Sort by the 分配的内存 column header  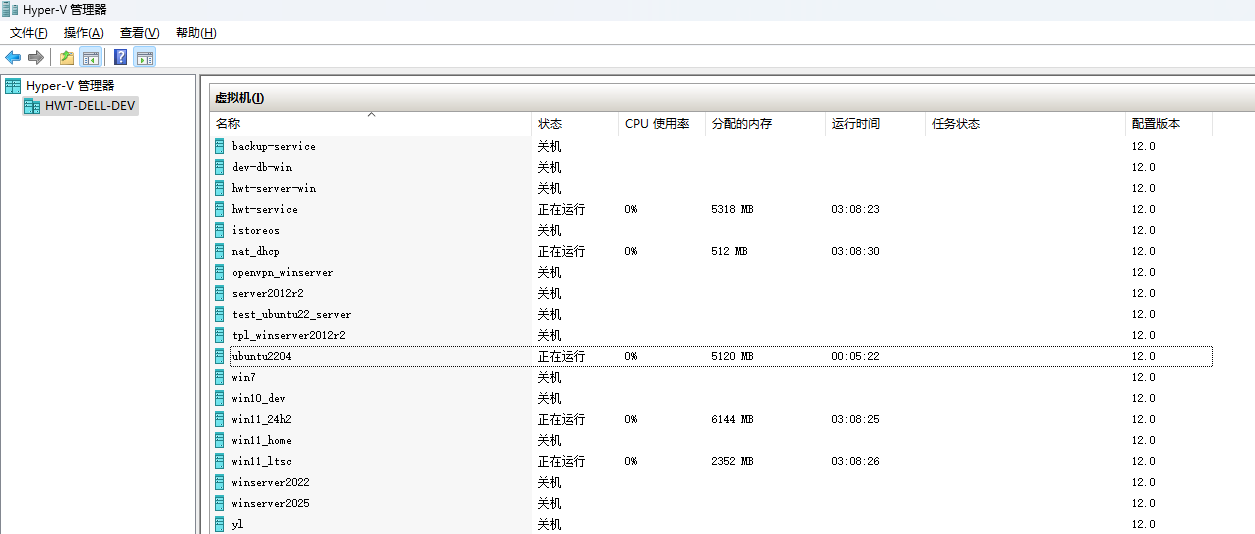point(766,124)
